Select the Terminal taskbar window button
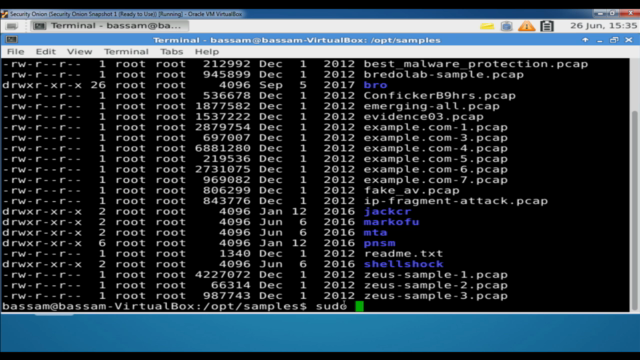The image size is (640, 360). (x=109, y=26)
